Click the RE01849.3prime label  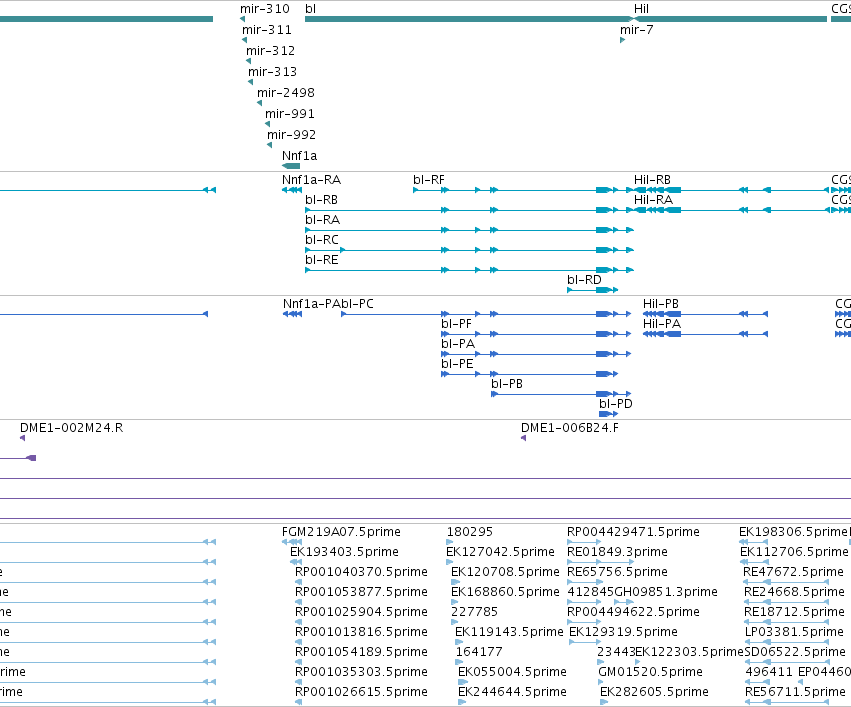[x=618, y=552]
